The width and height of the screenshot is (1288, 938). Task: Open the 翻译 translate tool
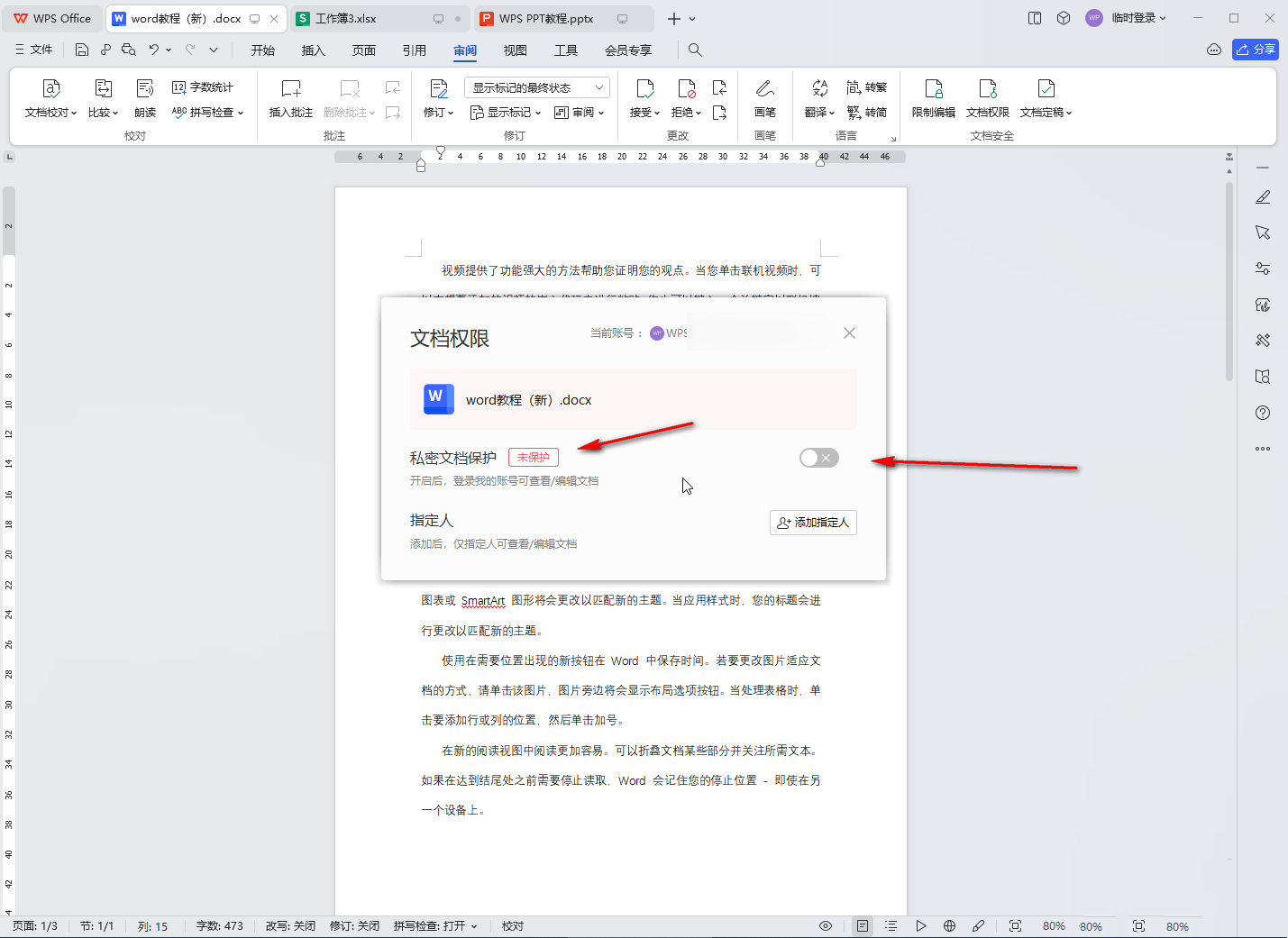819,99
